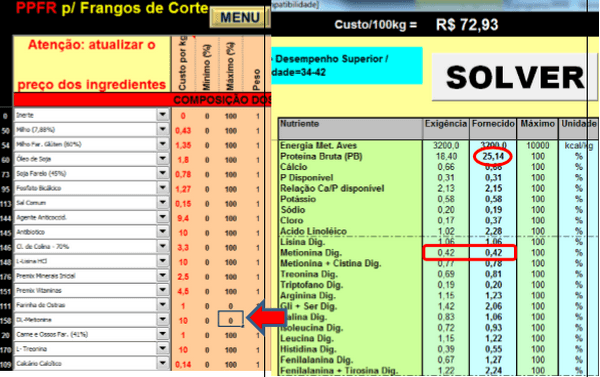Expand the Premix Vitaminas dropdown arrow
The image size is (600, 377).
[163, 290]
